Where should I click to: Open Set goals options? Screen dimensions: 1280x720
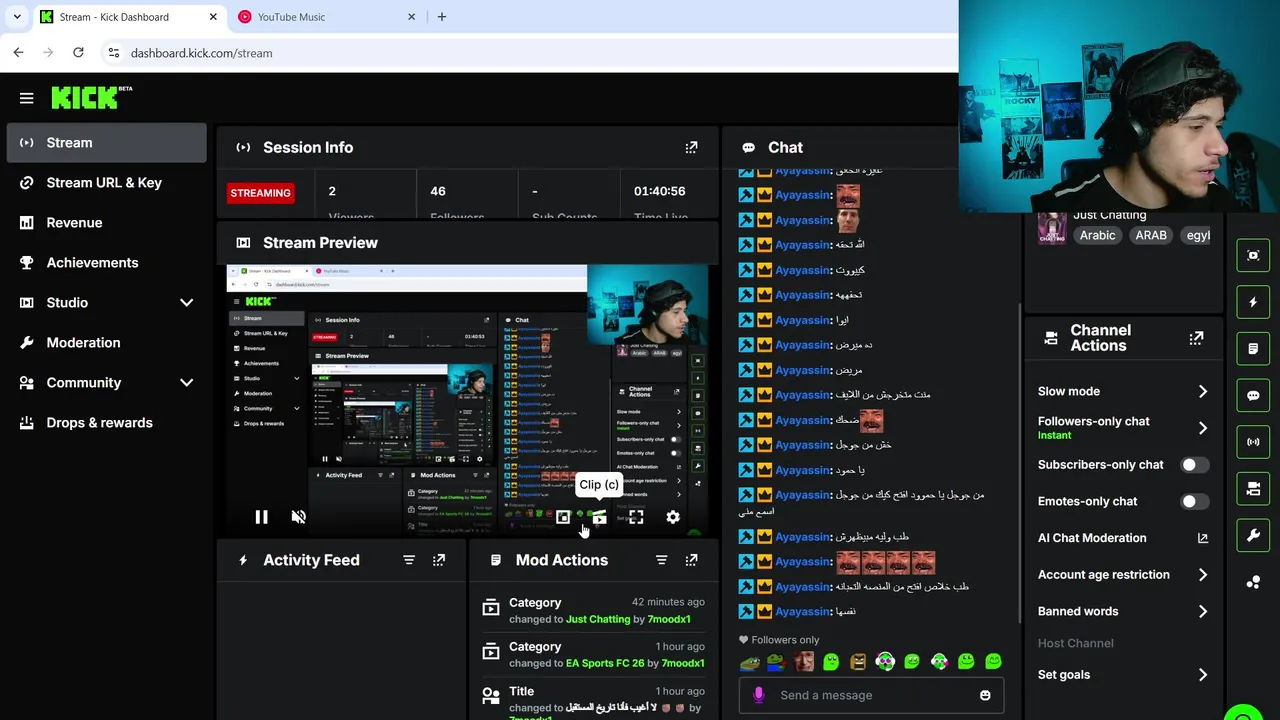click(x=1123, y=675)
